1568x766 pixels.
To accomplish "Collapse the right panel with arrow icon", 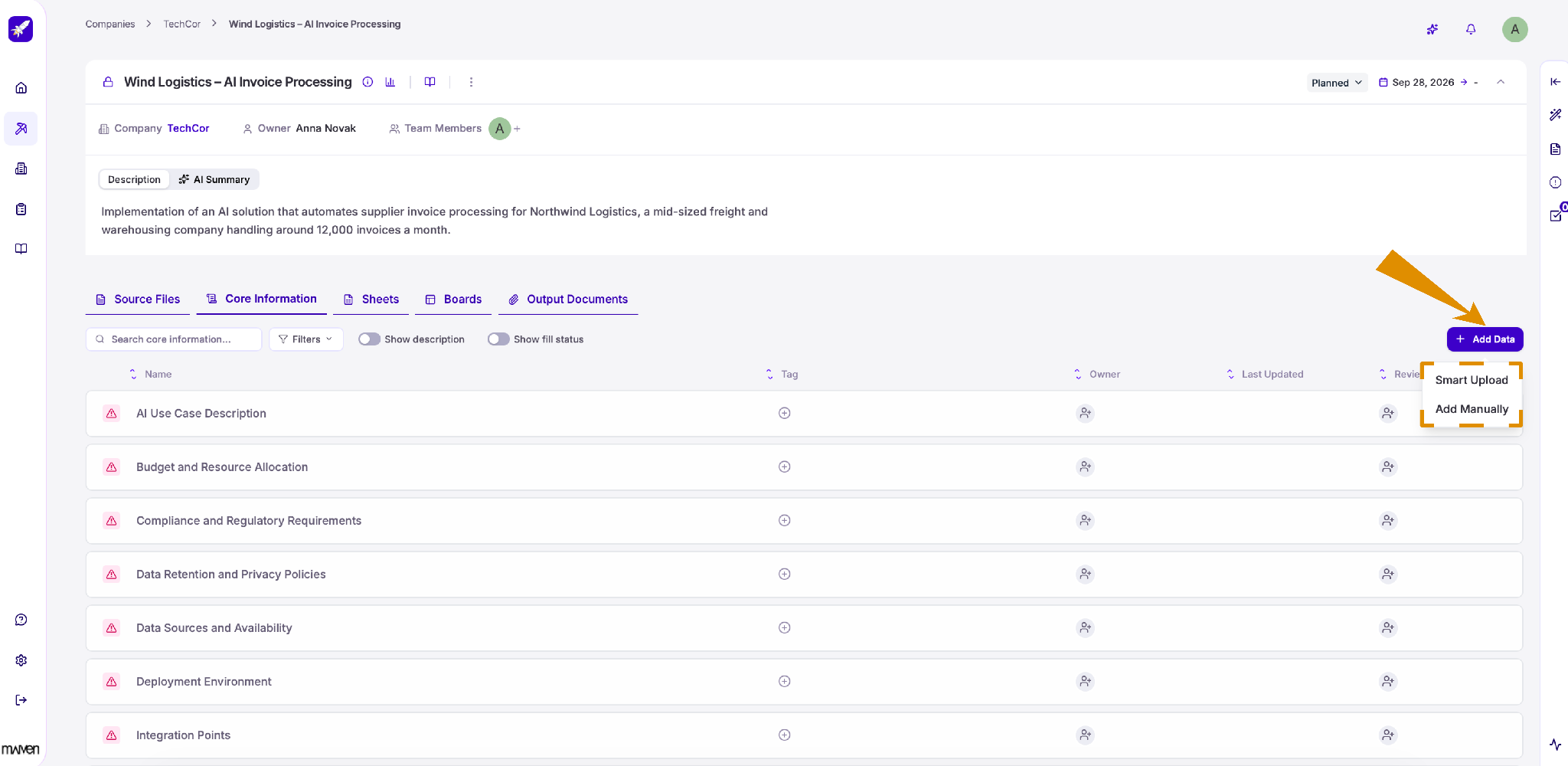I will click(1555, 82).
